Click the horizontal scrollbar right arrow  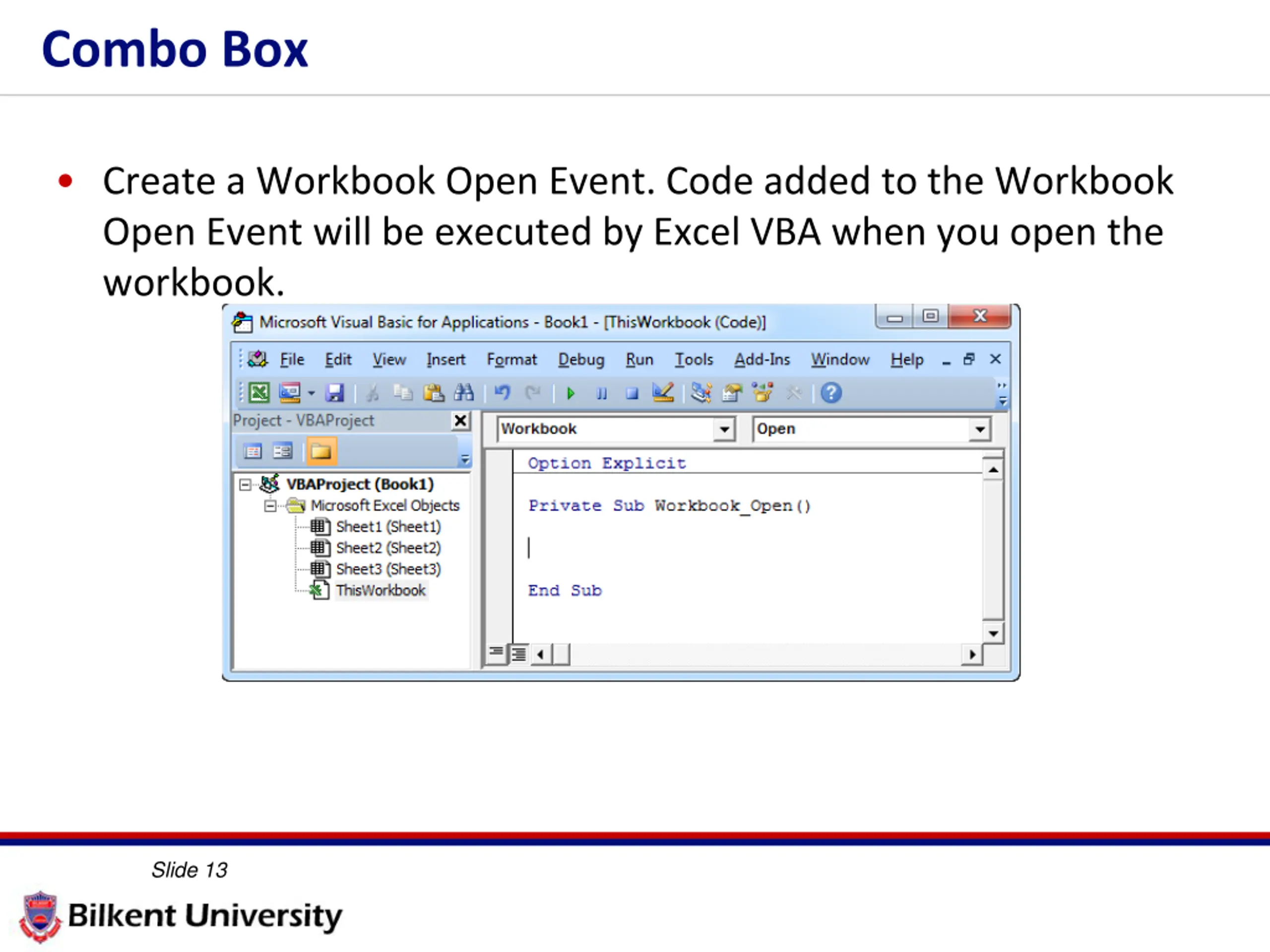click(x=972, y=654)
